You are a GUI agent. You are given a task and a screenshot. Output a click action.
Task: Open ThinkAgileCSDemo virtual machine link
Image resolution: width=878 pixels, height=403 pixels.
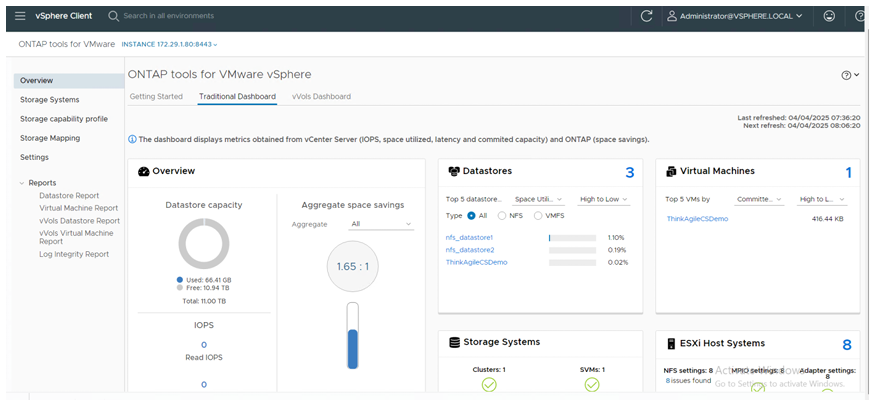click(697, 219)
